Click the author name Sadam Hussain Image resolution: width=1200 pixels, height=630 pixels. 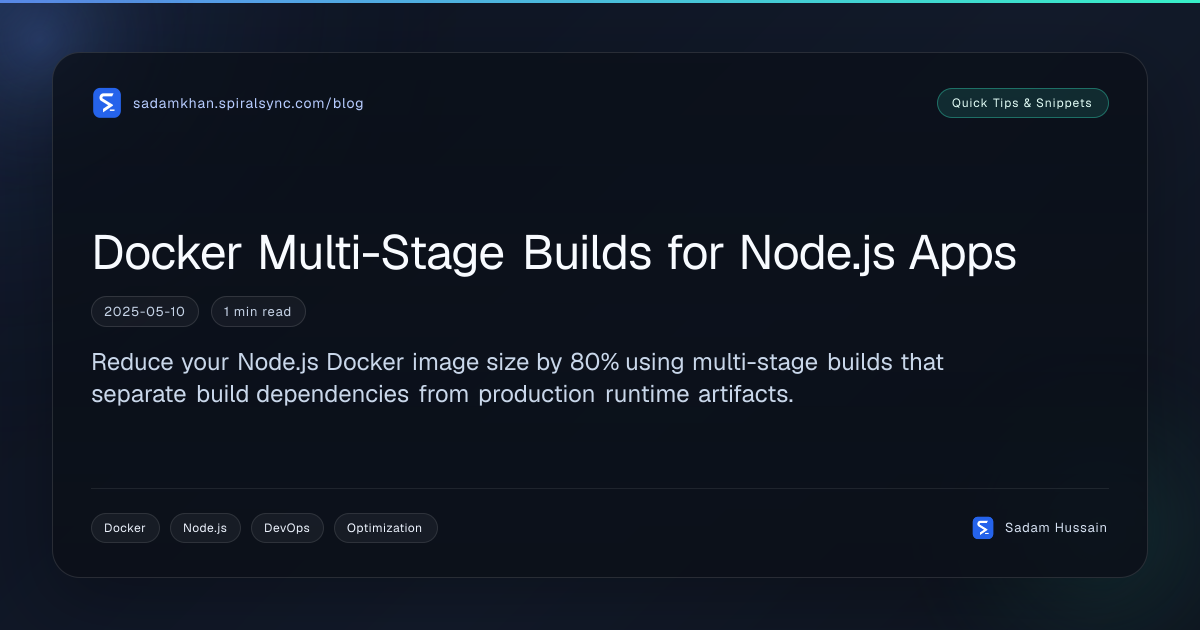[x=1056, y=528]
